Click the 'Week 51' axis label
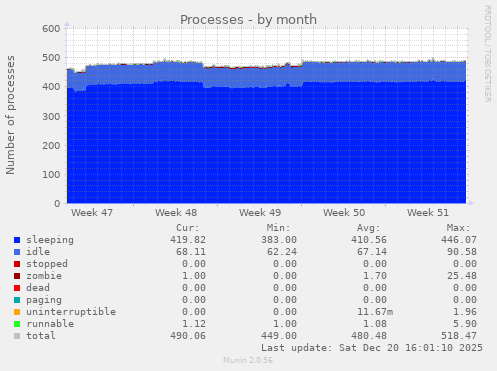497x371 pixels. [x=428, y=213]
